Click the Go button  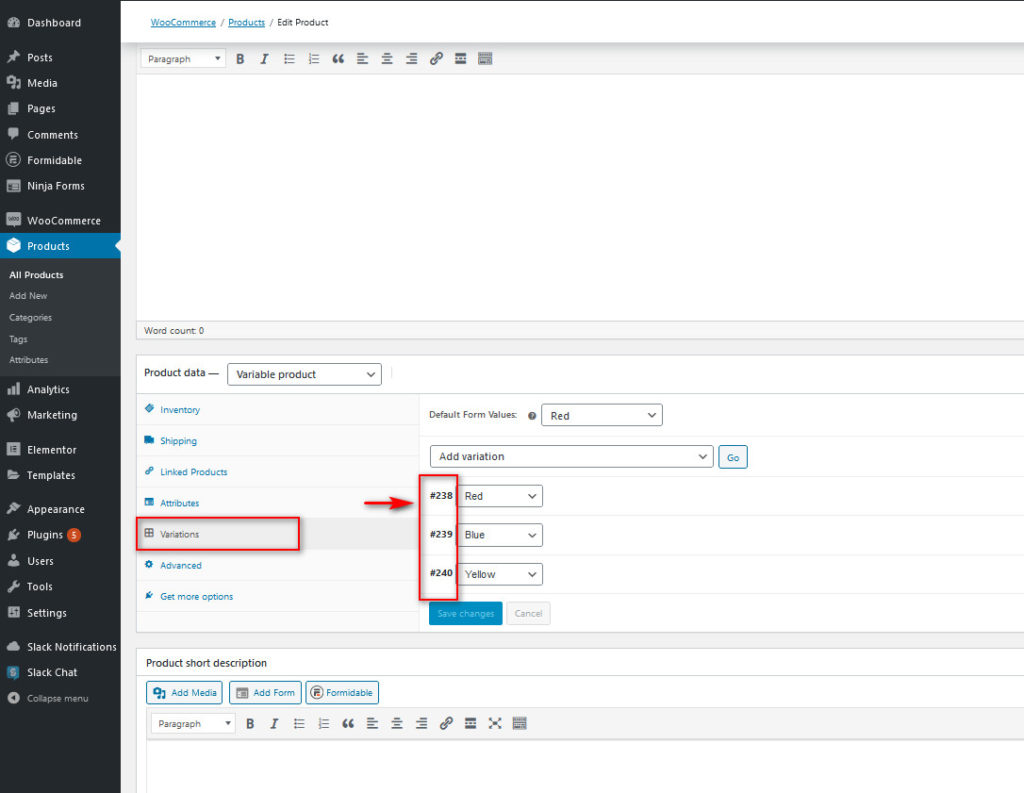tap(733, 457)
